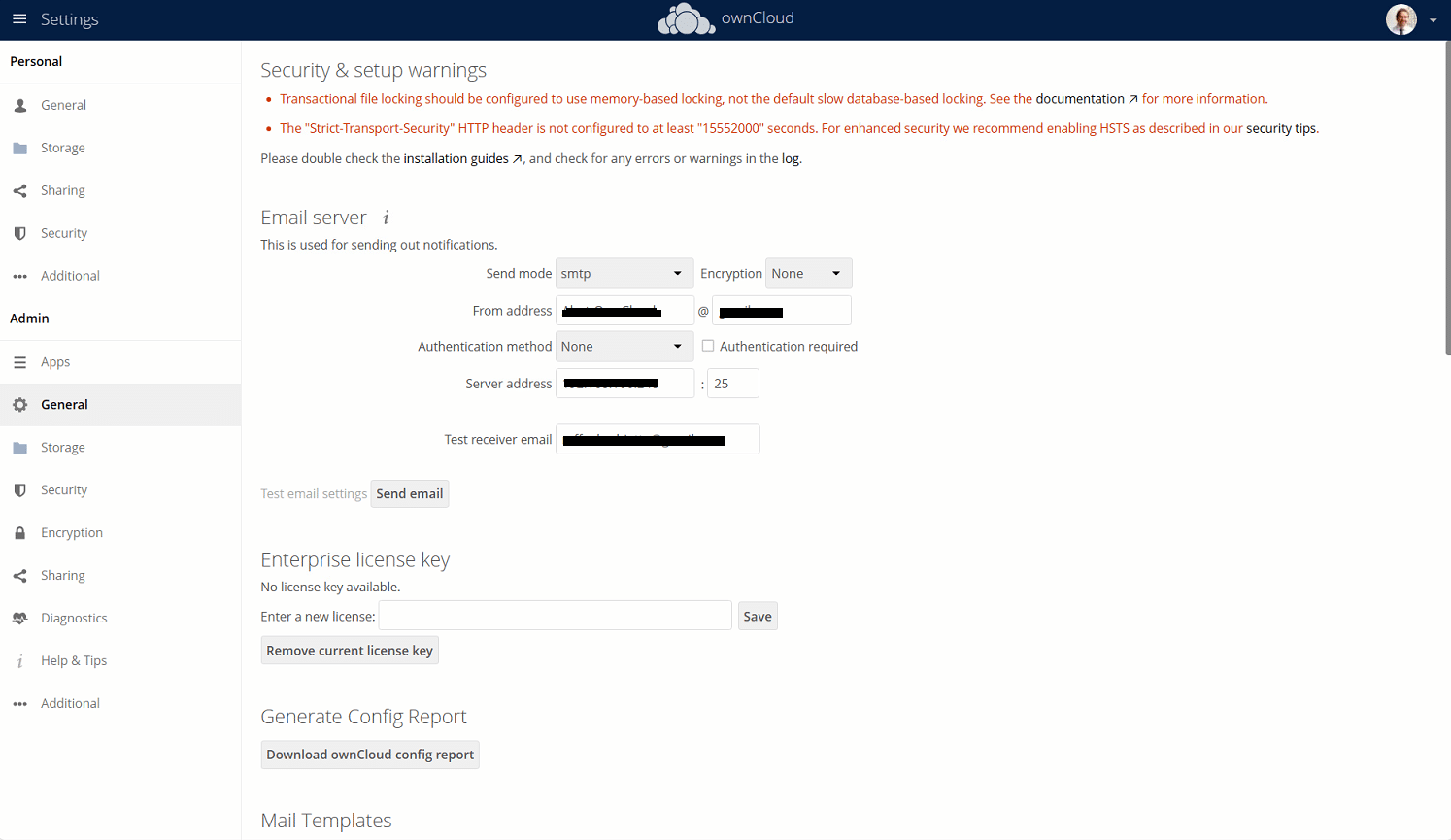
Task: Click the folder icon for Admin Storage
Action: pos(20,448)
